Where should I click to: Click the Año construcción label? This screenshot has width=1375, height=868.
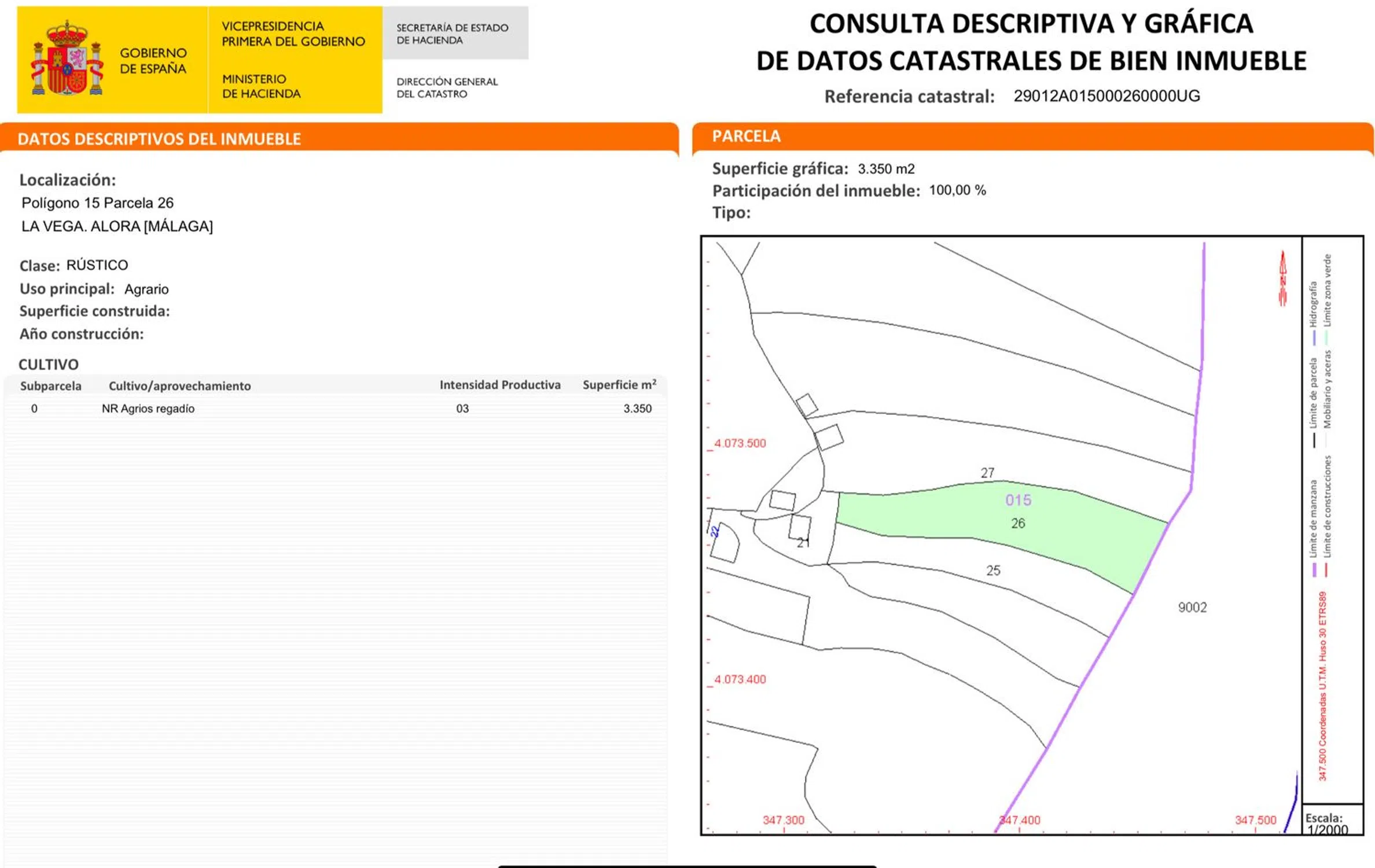82,334
